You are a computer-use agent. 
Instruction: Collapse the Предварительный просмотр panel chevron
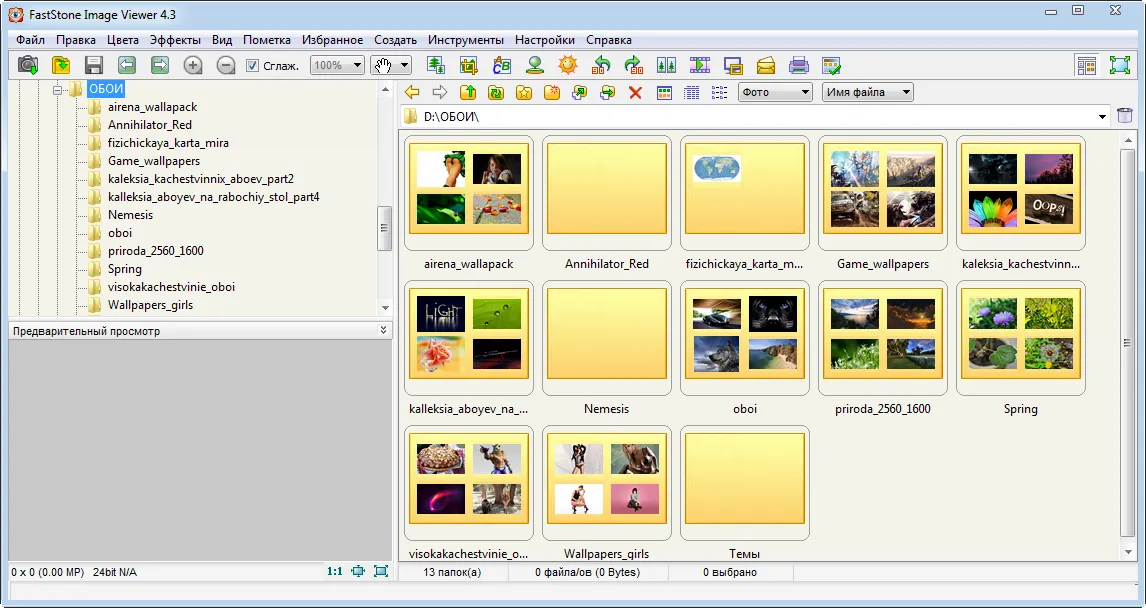click(384, 330)
